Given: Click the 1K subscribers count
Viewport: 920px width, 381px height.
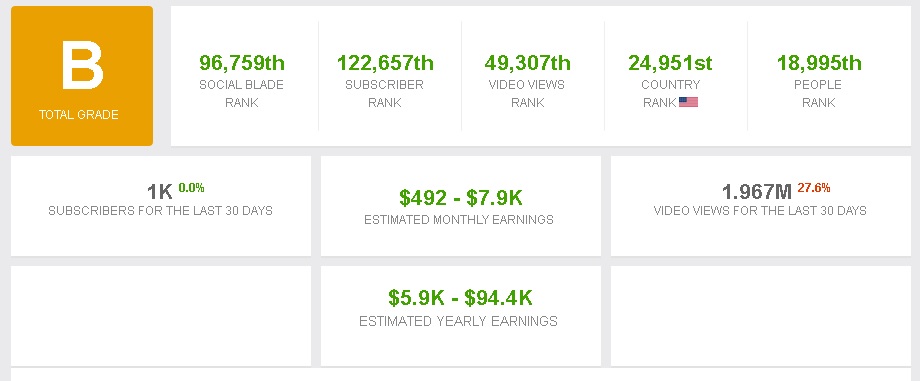Looking at the screenshot, I should tap(160, 192).
